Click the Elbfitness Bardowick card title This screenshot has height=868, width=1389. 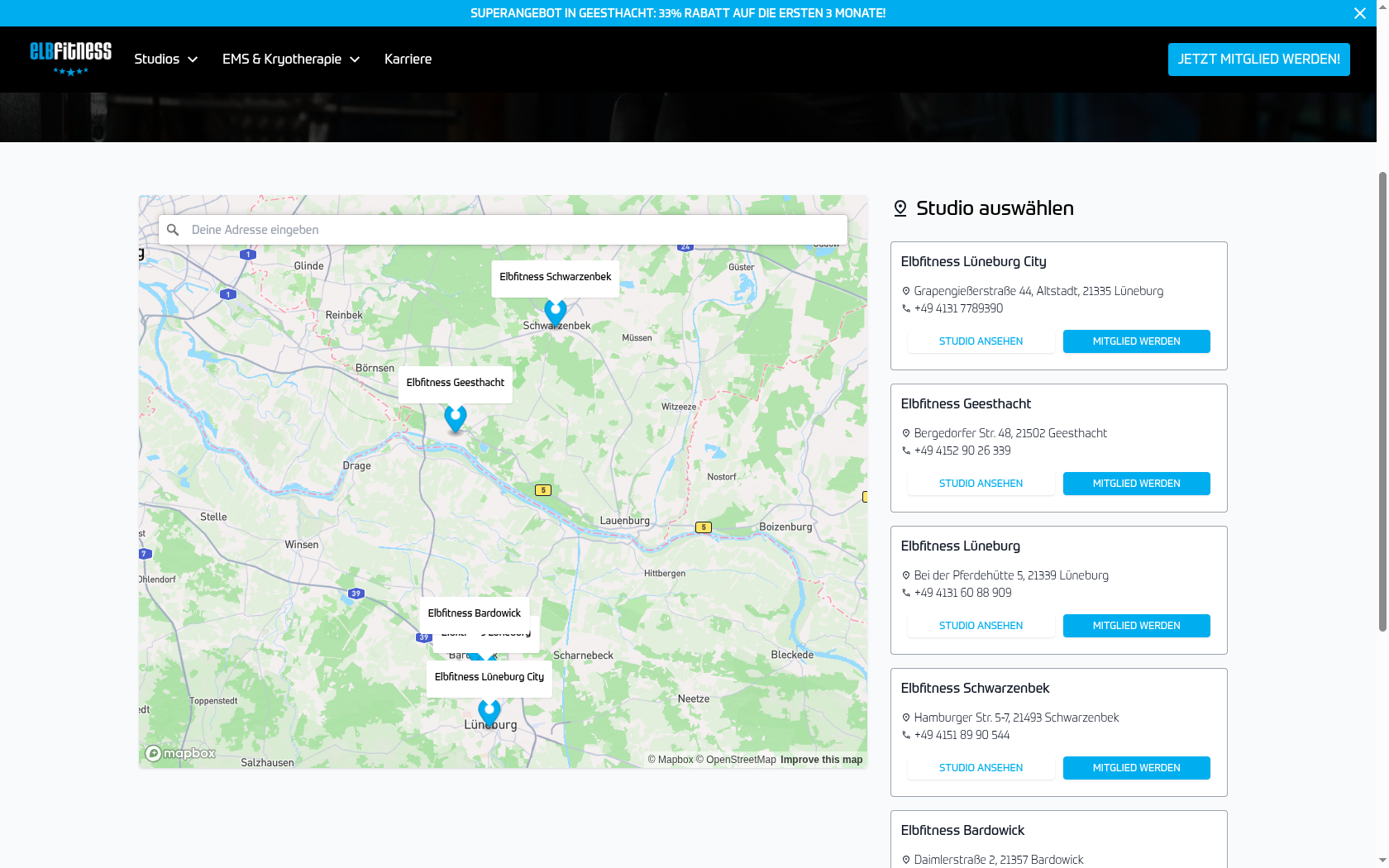click(962, 831)
